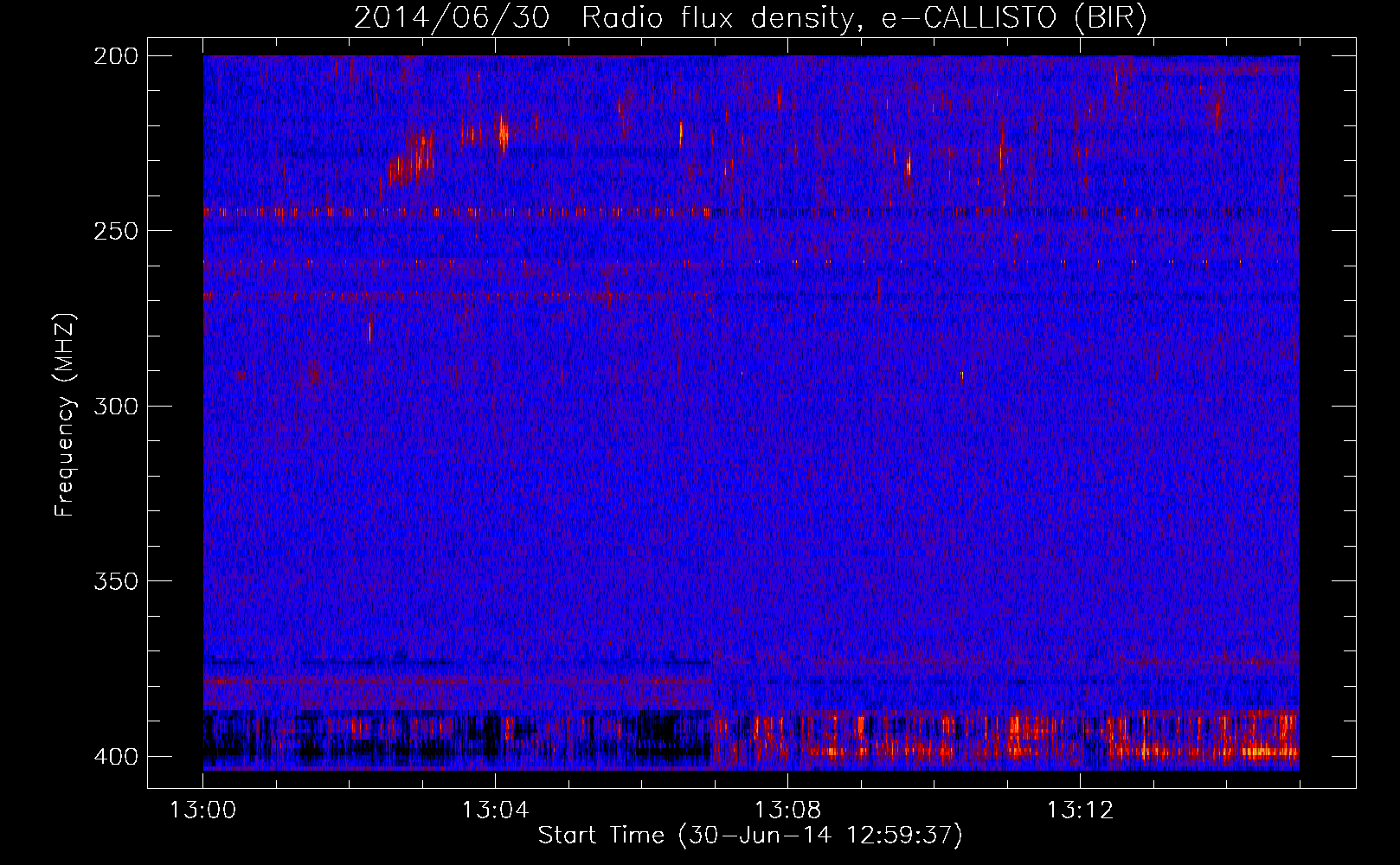Viewport: 1400px width, 865px height.
Task: Click the 250 frequency tick label
Action: tap(116, 231)
